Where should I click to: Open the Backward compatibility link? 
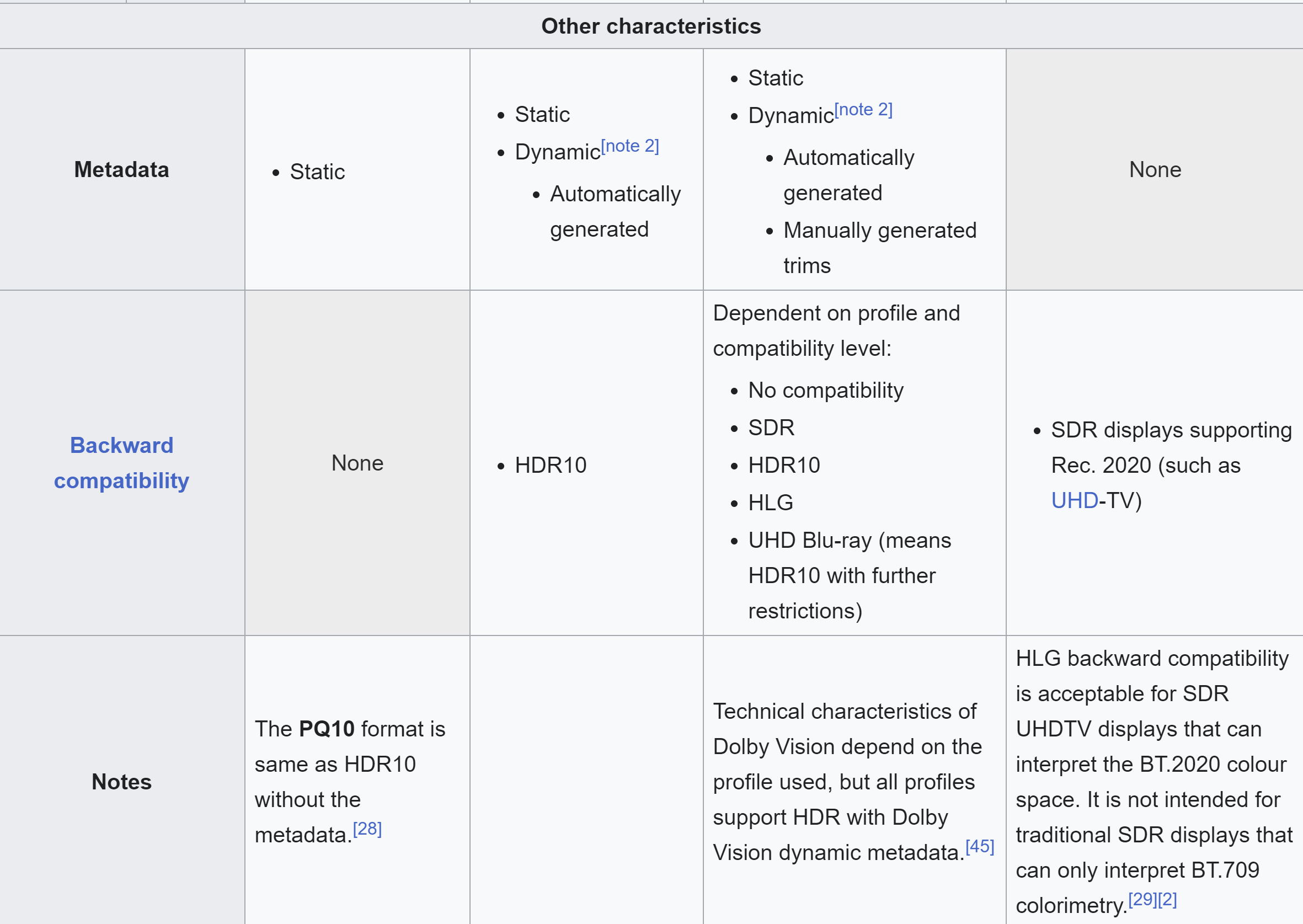pos(122,463)
